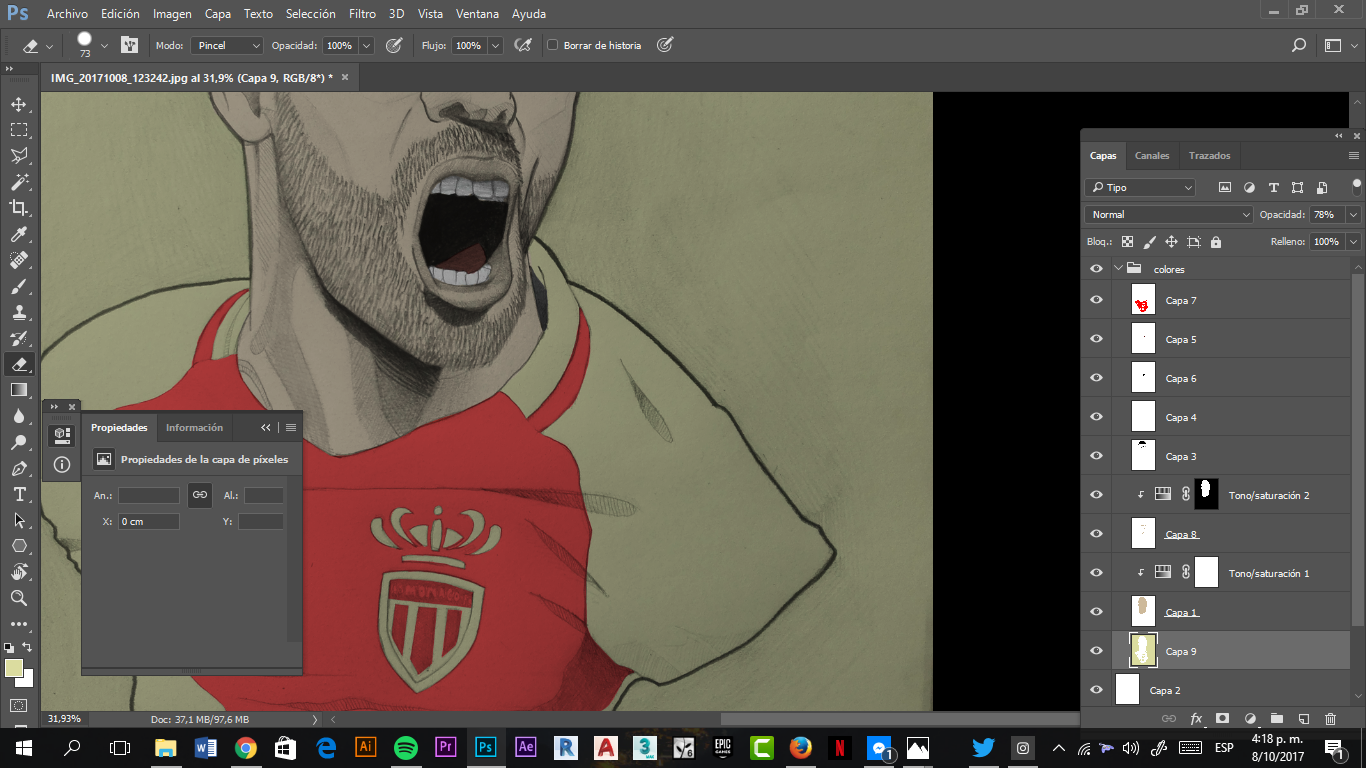The image size is (1366, 768).
Task: Select the Polygonal Lasso tool
Action: (18, 156)
